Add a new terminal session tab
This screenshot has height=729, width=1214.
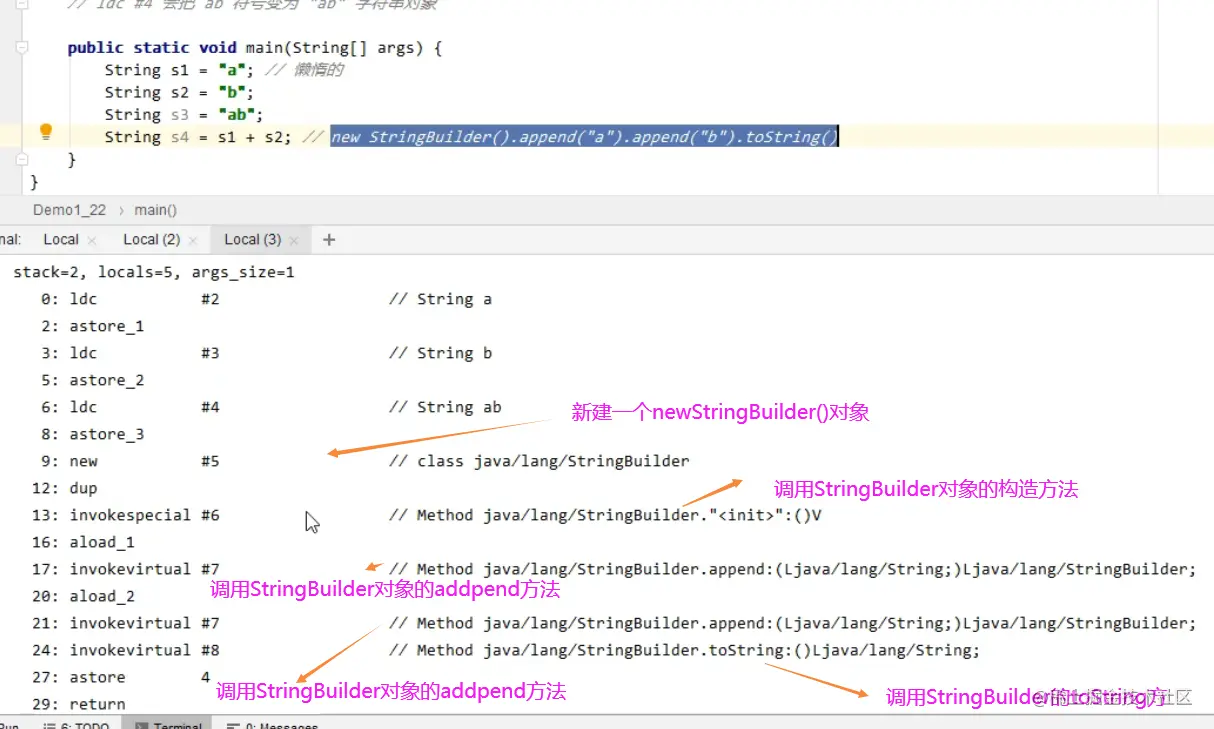329,239
